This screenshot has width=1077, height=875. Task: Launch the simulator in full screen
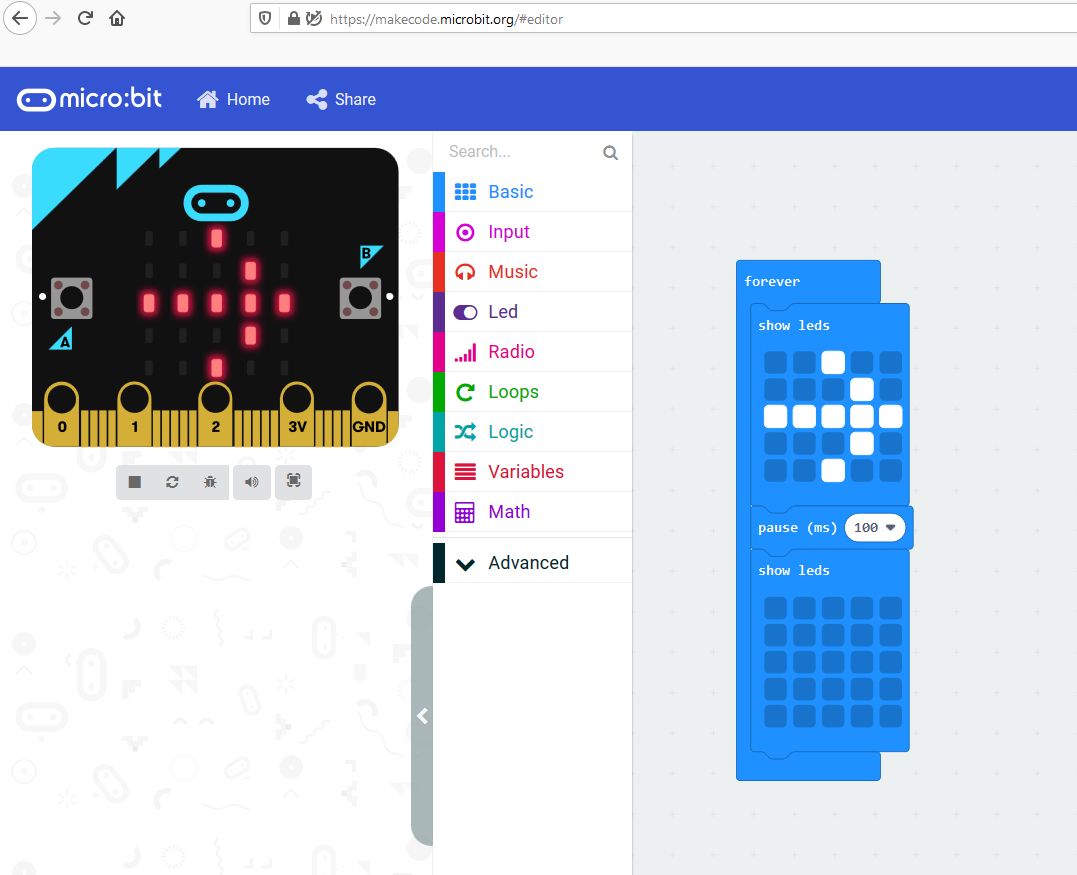pos(293,481)
